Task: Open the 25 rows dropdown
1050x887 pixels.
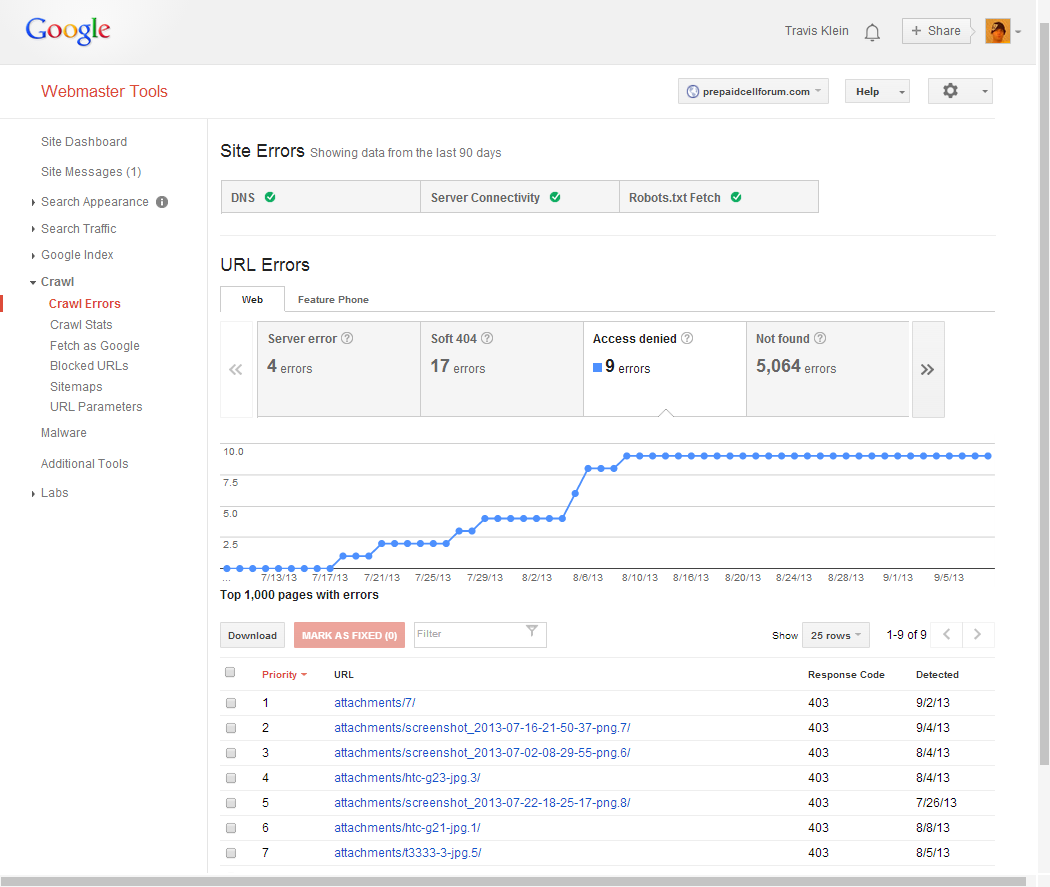Action: tap(836, 635)
